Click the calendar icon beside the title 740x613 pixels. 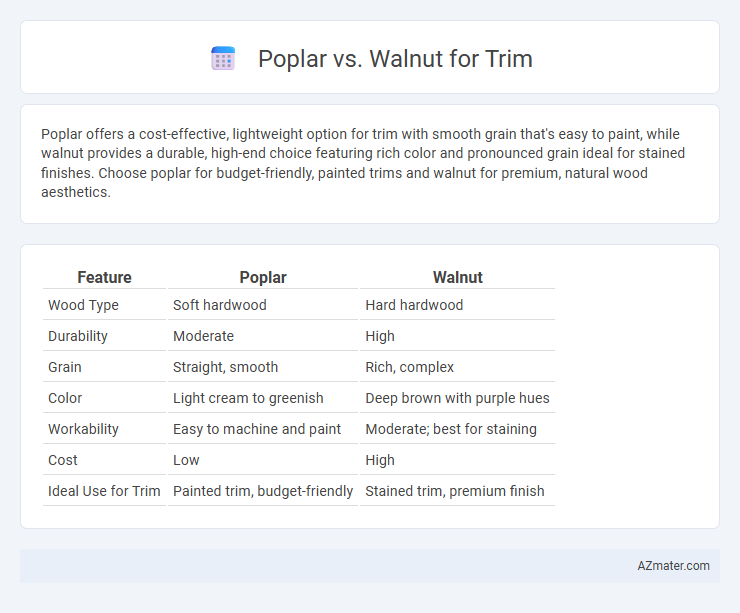223,59
